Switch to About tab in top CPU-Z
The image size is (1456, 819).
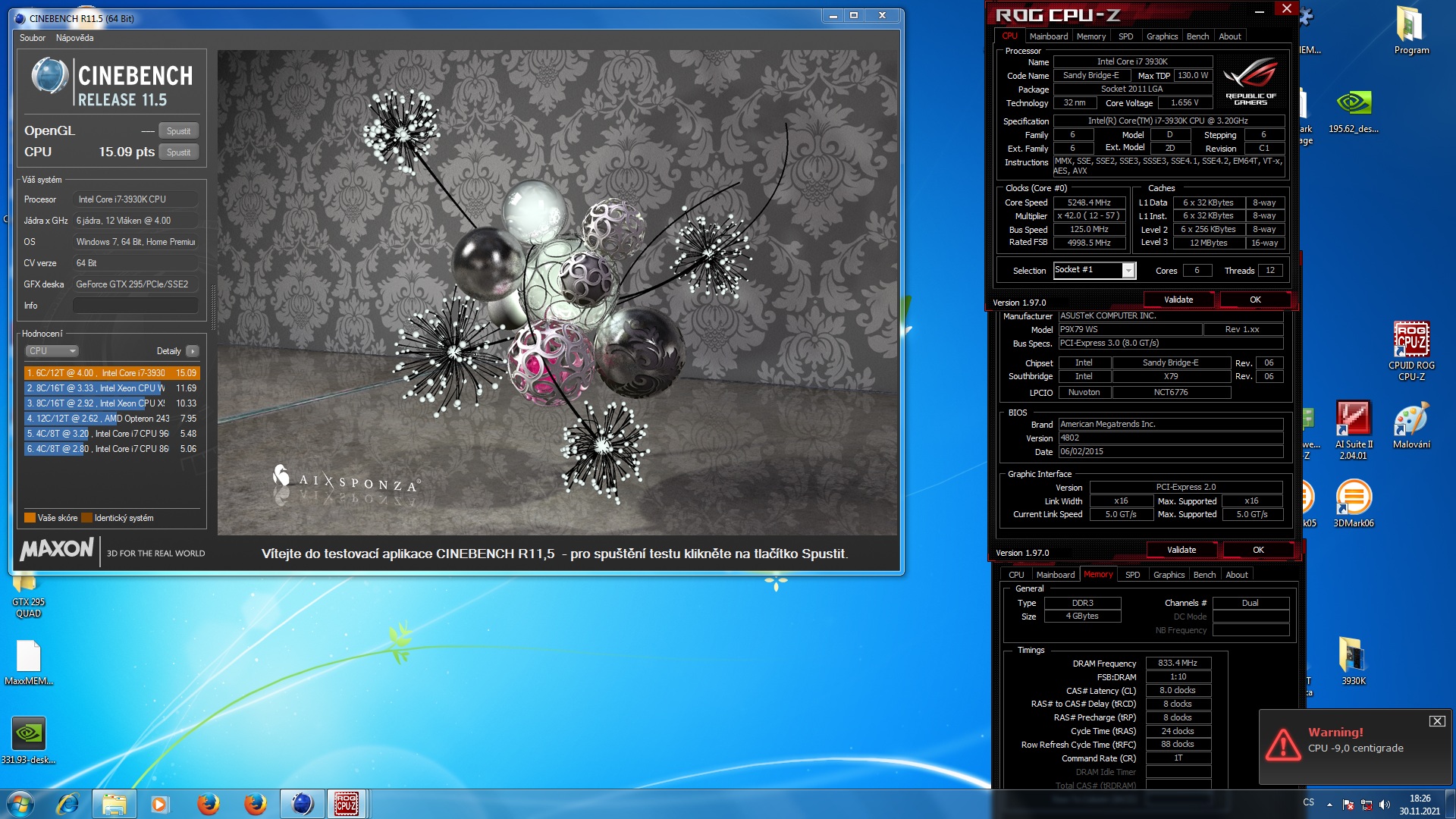[1230, 36]
